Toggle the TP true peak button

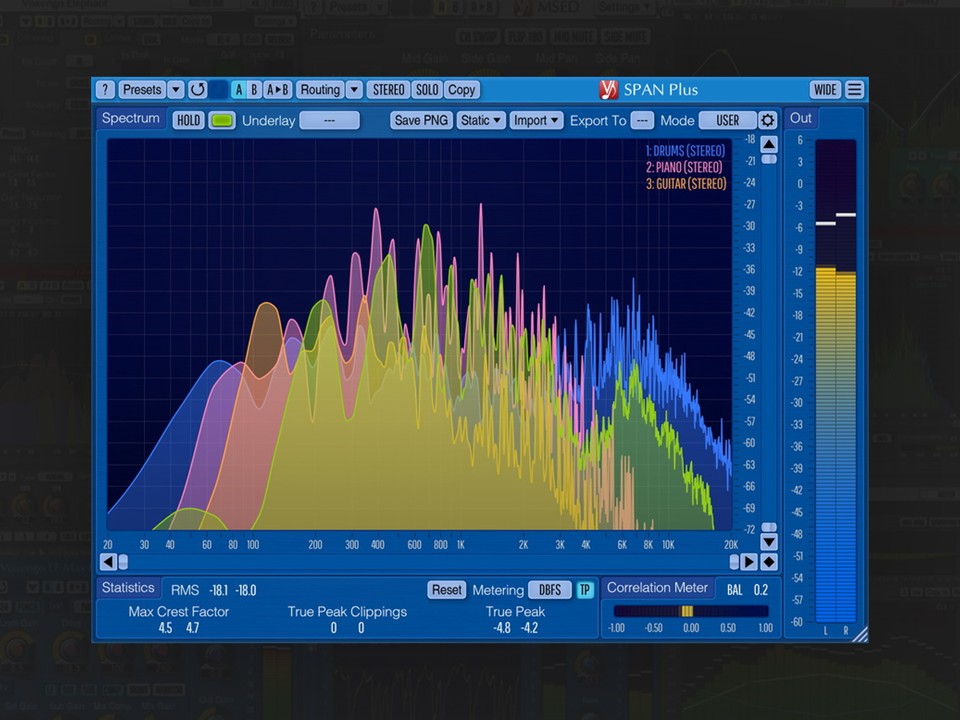tap(585, 590)
